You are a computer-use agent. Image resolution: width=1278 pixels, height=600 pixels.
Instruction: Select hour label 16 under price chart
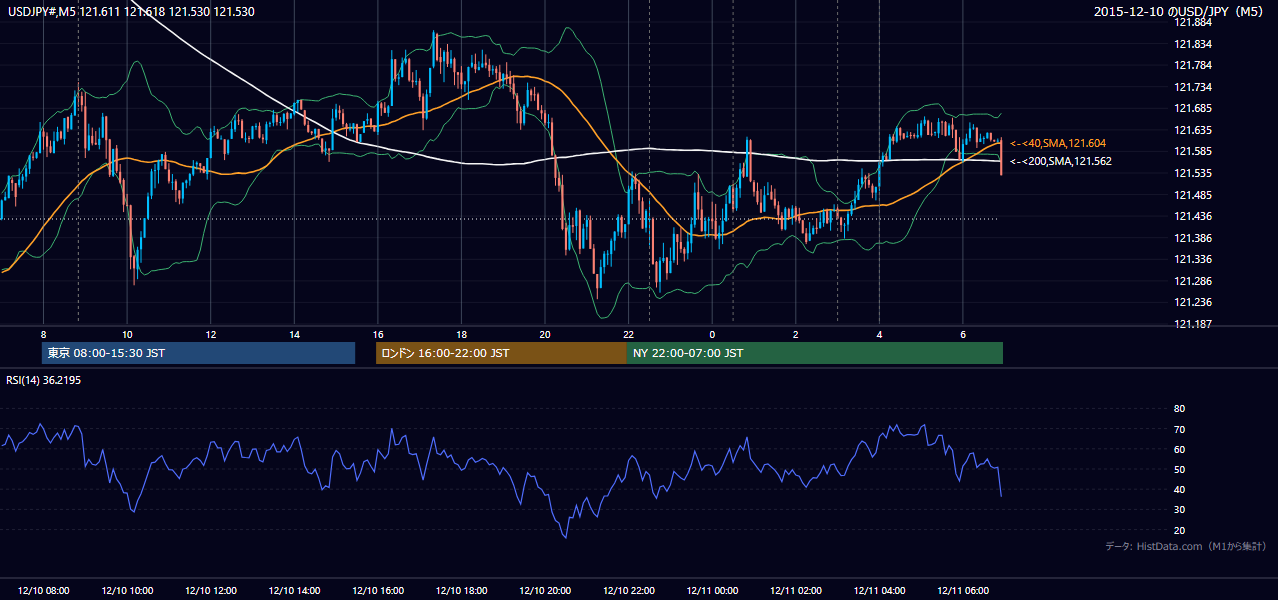point(378,334)
